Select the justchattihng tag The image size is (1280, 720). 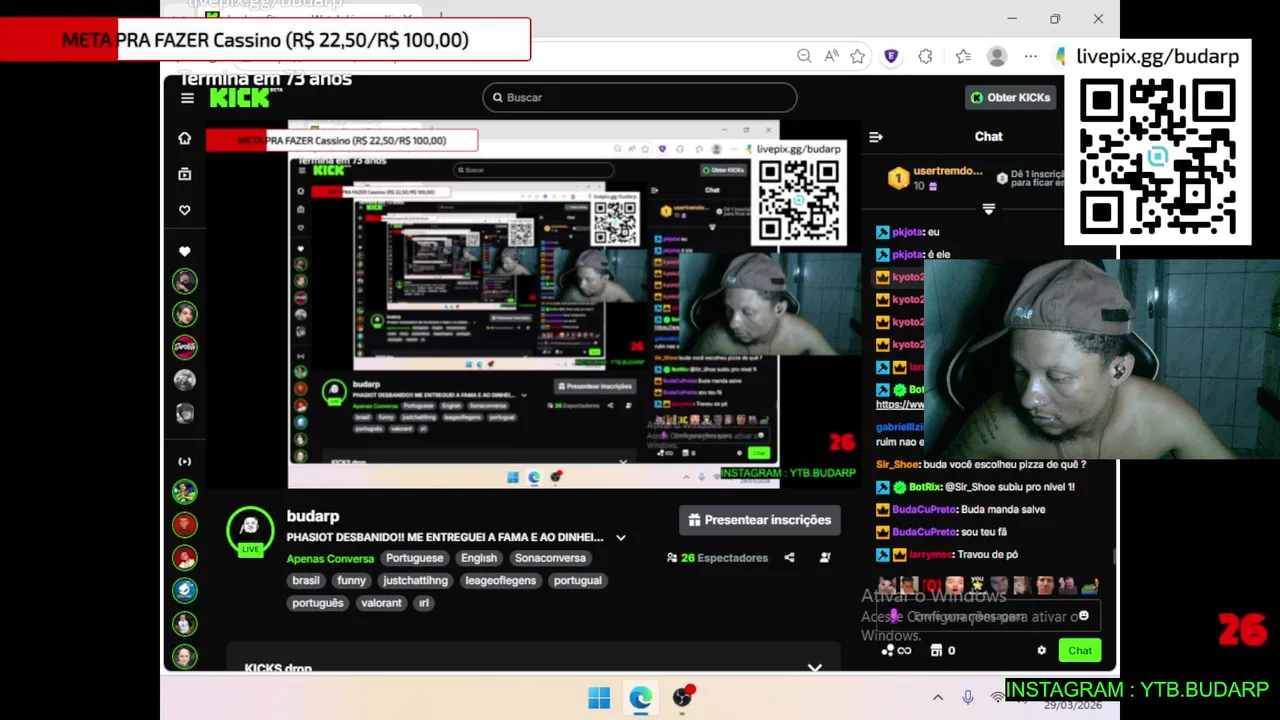tap(416, 580)
